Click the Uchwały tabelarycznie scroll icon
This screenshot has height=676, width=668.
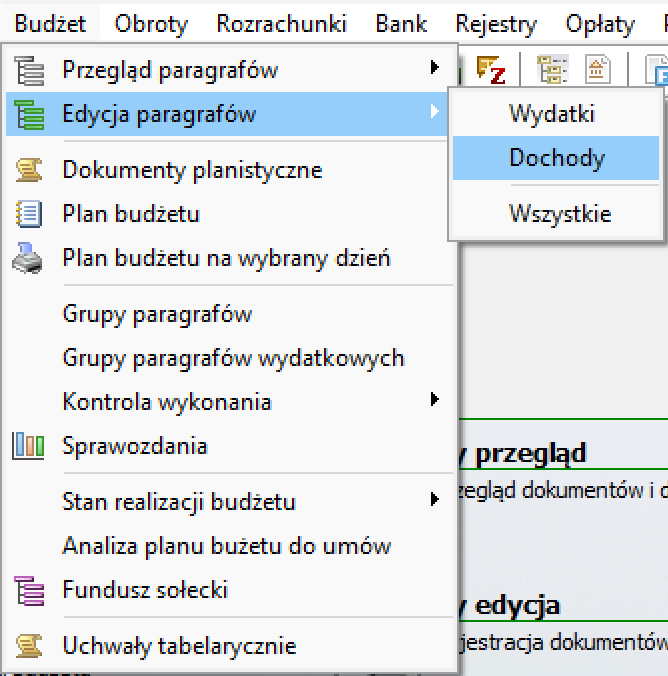pos(29,646)
